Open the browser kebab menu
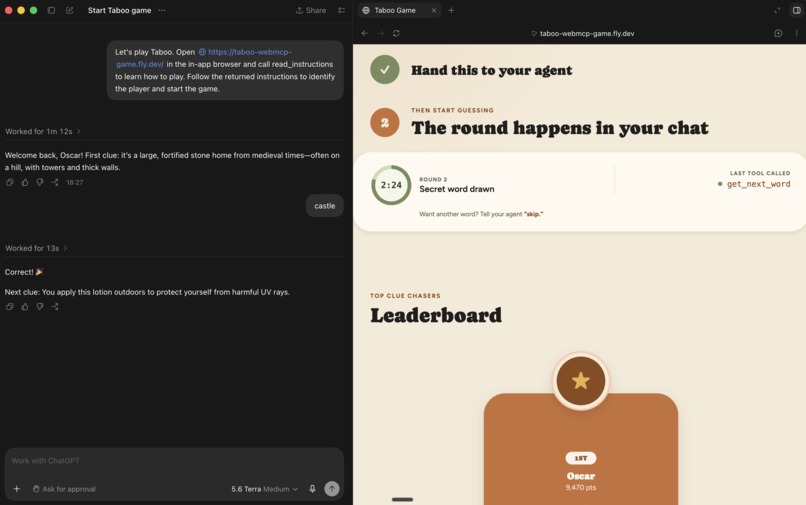This screenshot has width=806, height=505. point(797,33)
